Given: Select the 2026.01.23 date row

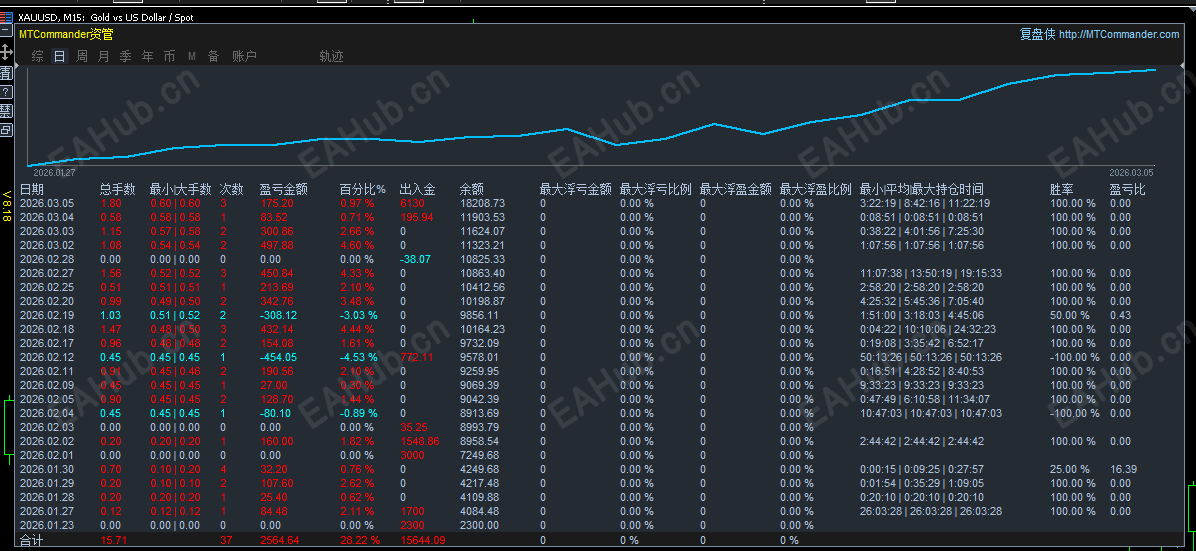Looking at the screenshot, I should tap(47, 525).
